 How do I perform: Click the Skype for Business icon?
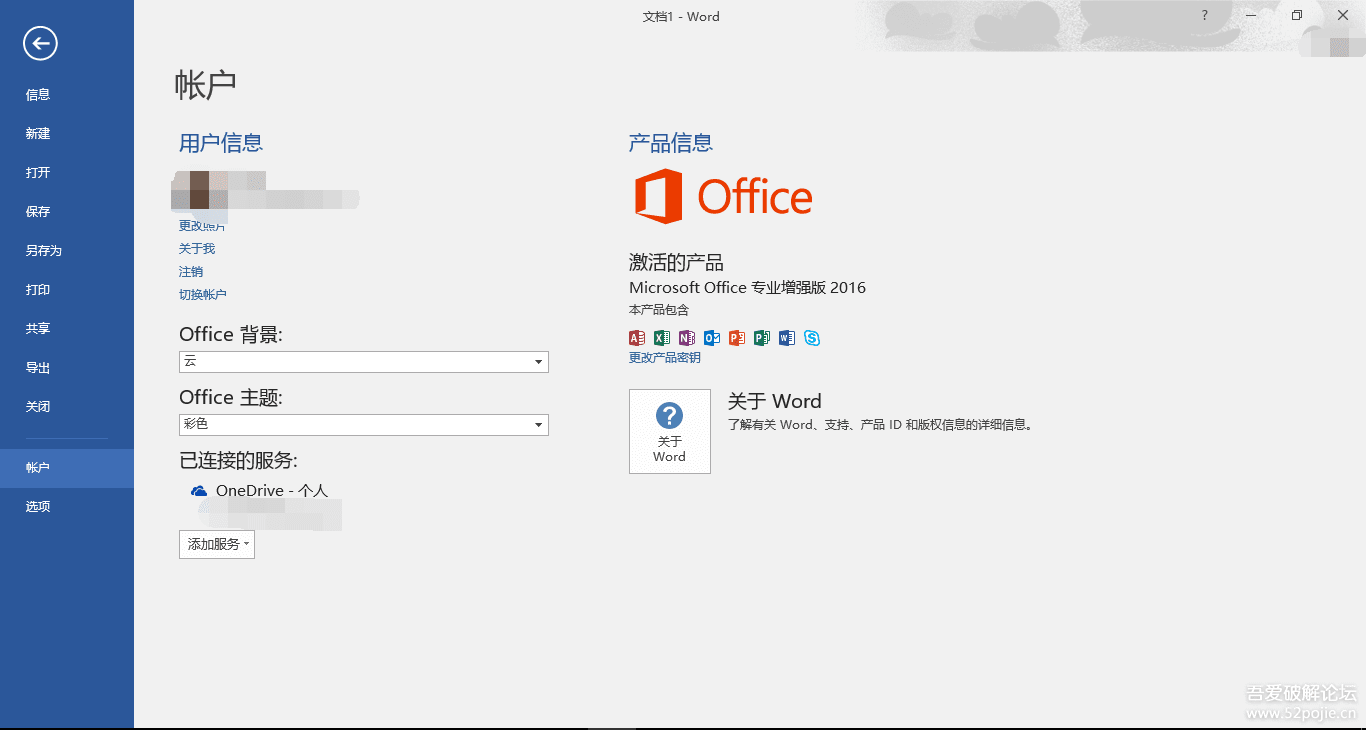click(812, 338)
